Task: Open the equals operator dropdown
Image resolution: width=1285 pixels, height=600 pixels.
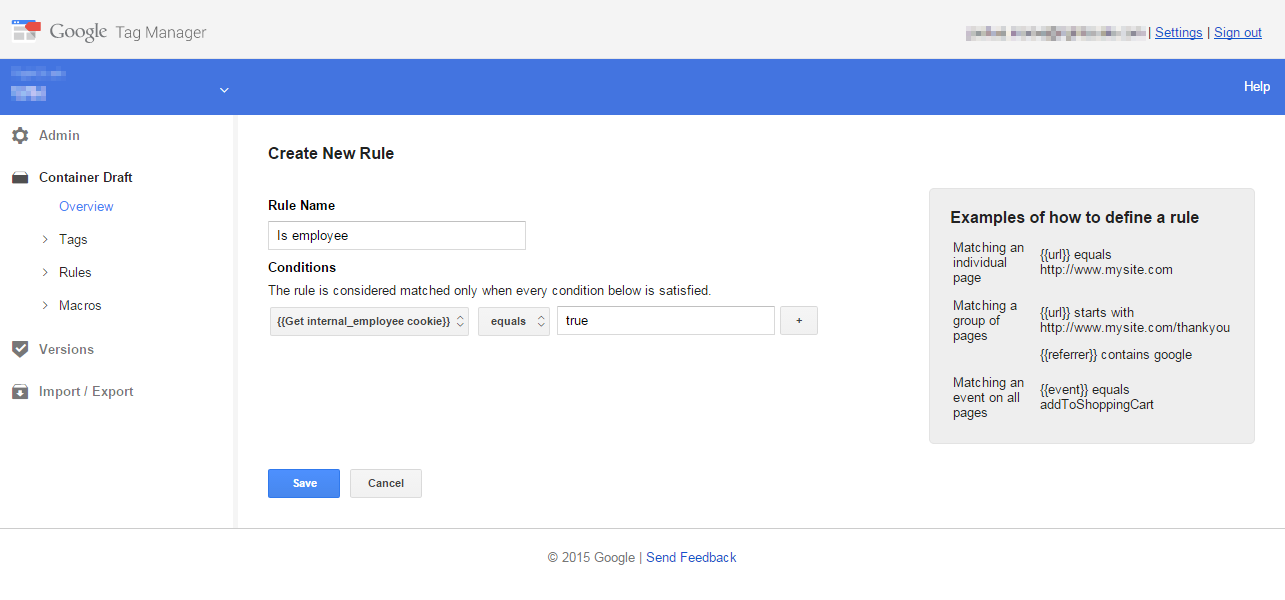Action: (513, 320)
